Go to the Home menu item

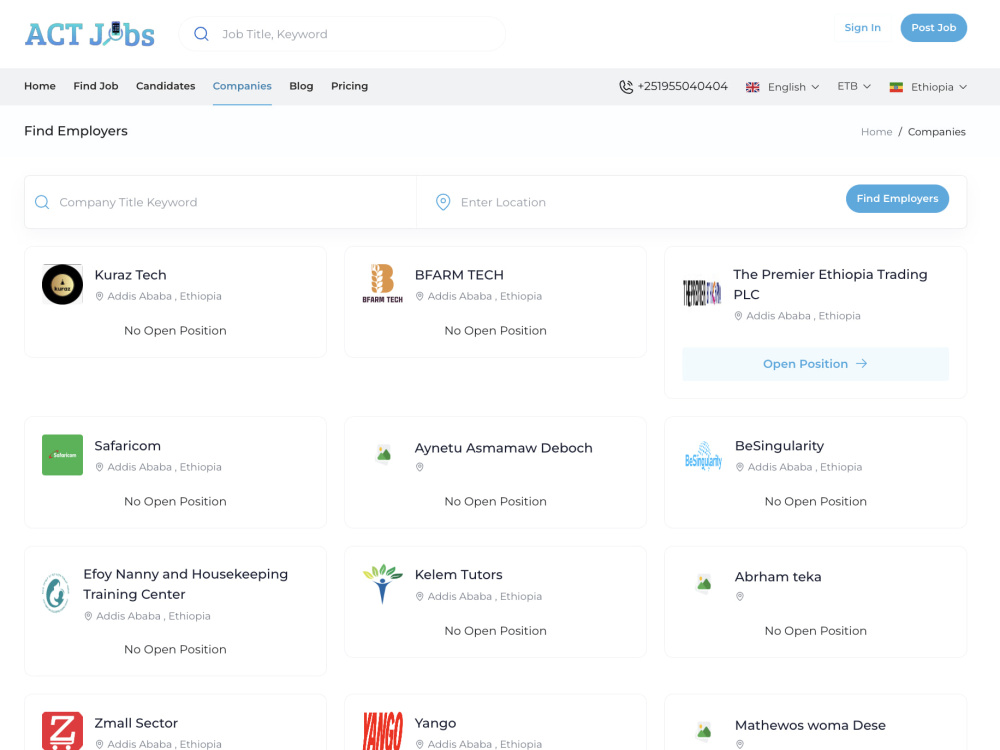(x=40, y=86)
